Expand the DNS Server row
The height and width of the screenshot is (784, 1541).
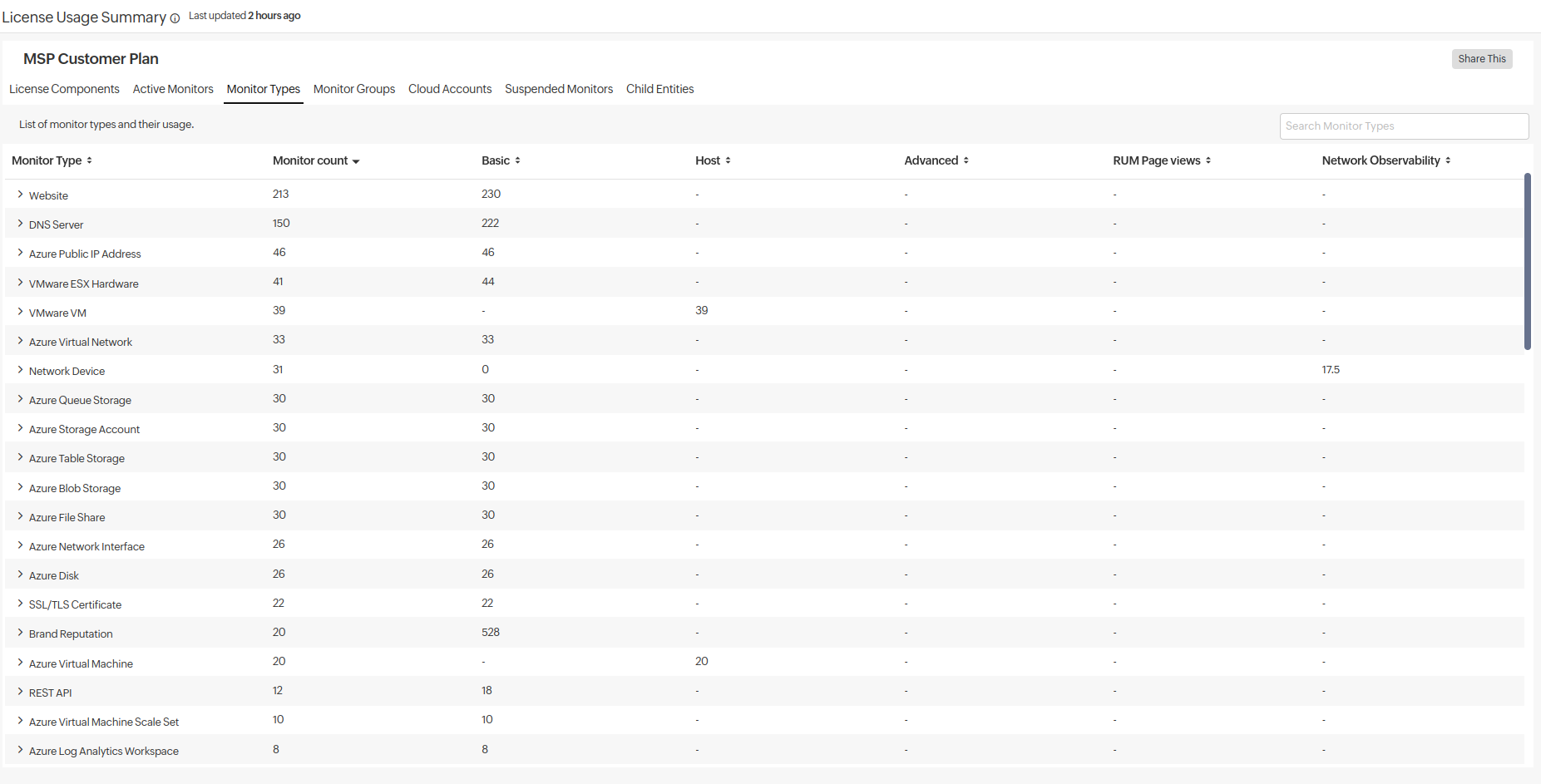point(20,224)
